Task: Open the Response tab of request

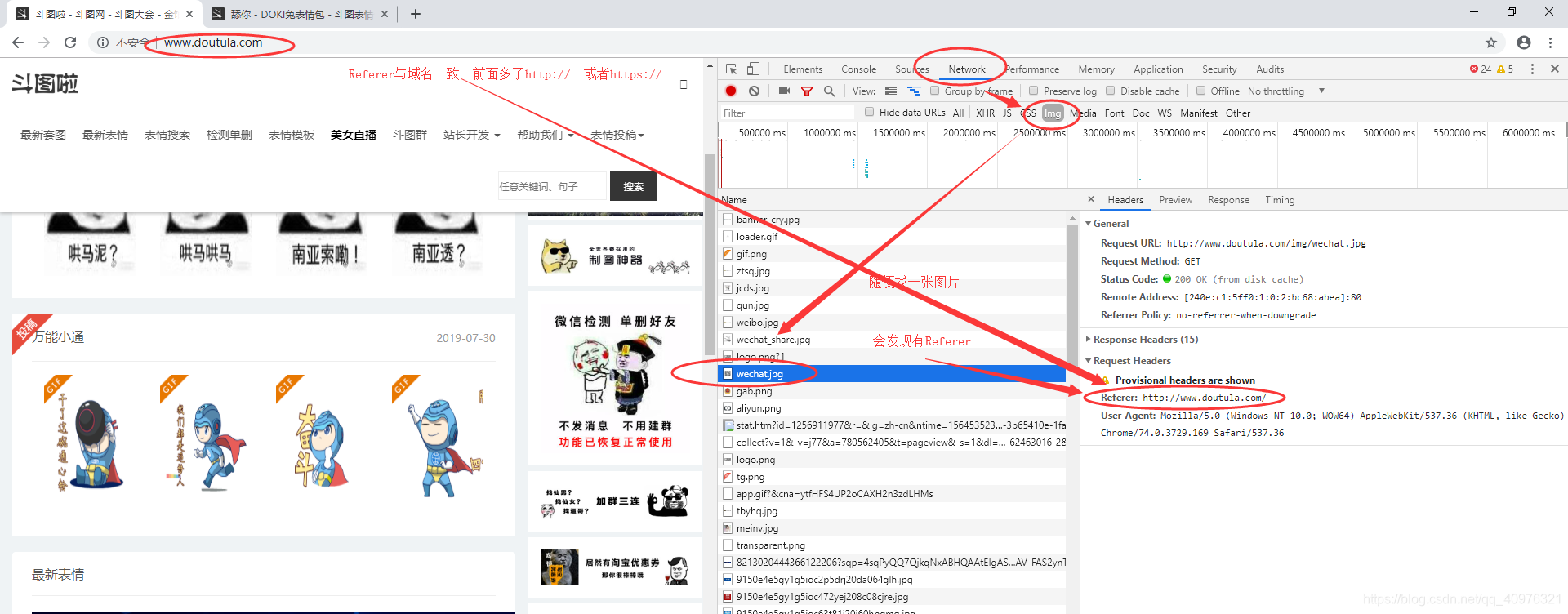Action: pyautogui.click(x=1228, y=199)
